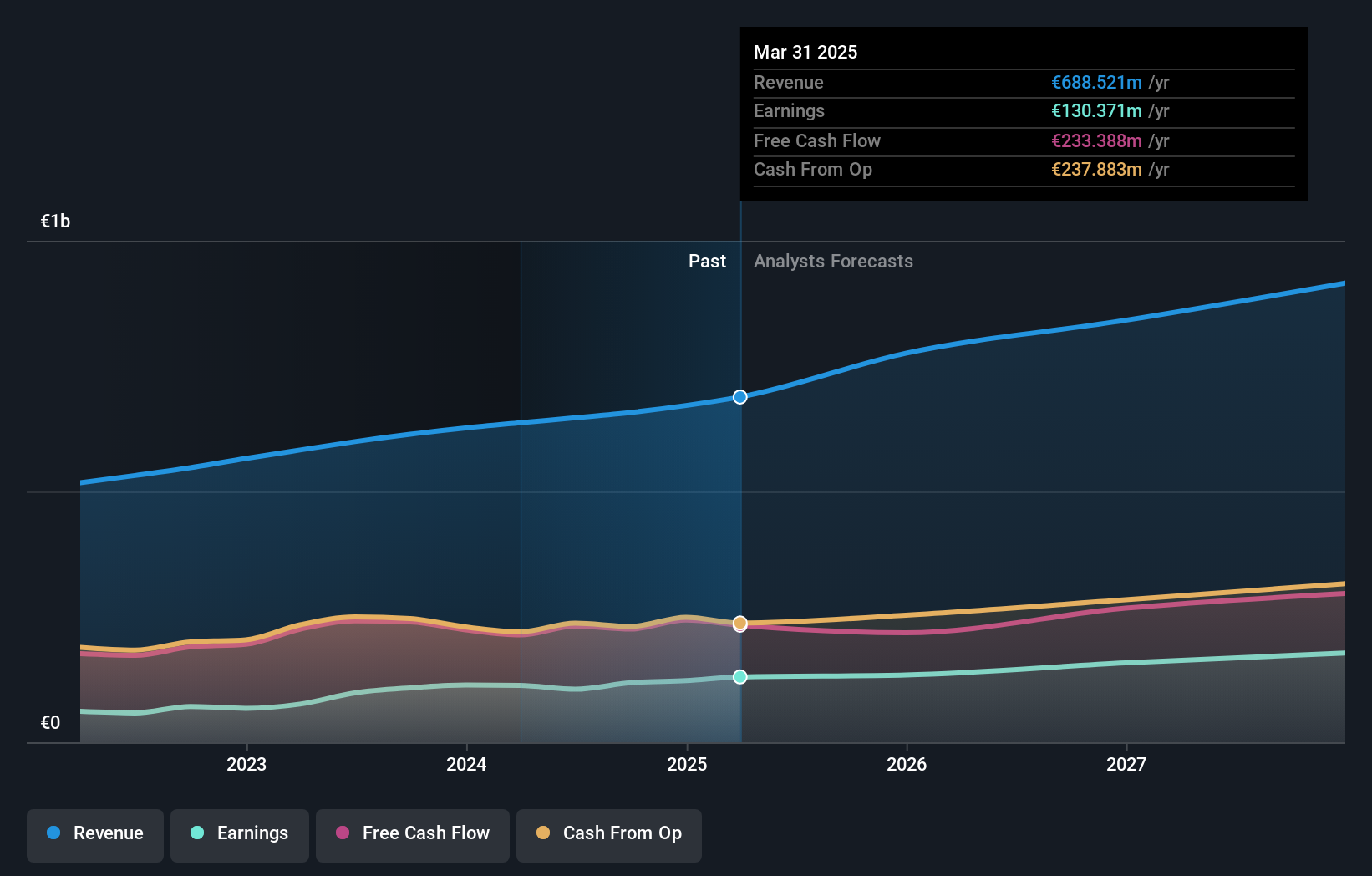Click the 2025 x-axis label
The height and width of the screenshot is (876, 1372).
tap(687, 764)
